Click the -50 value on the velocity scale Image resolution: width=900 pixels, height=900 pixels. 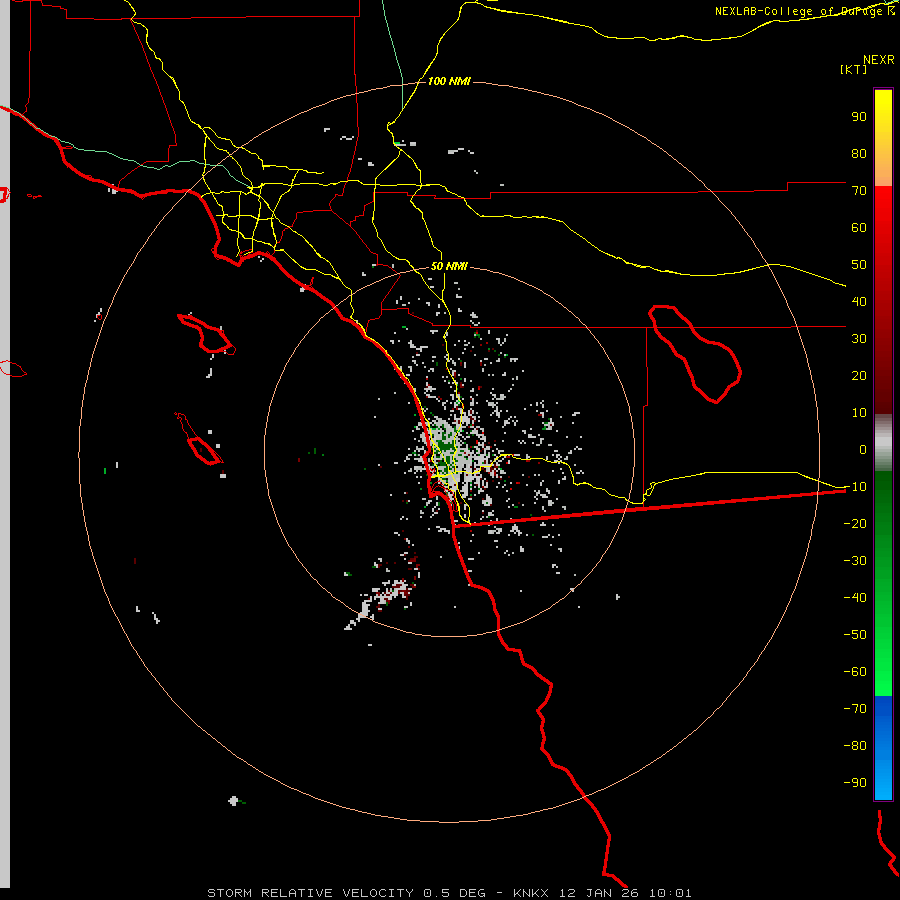coord(855,635)
